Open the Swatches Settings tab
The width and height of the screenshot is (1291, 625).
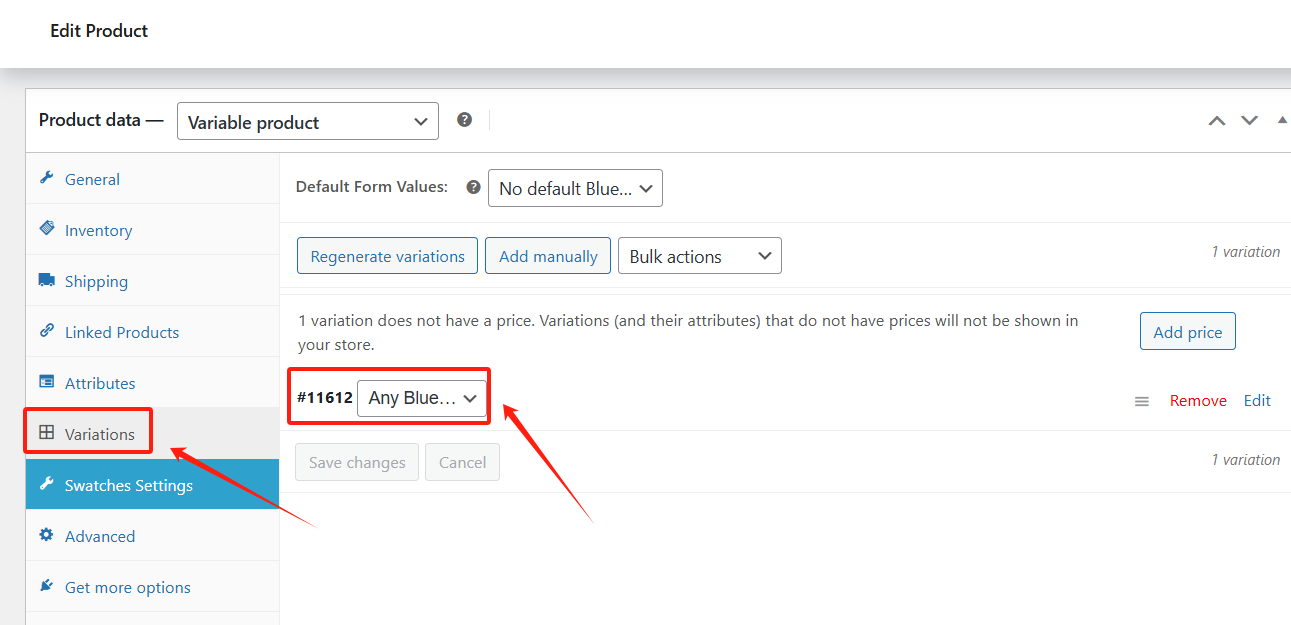coord(128,485)
